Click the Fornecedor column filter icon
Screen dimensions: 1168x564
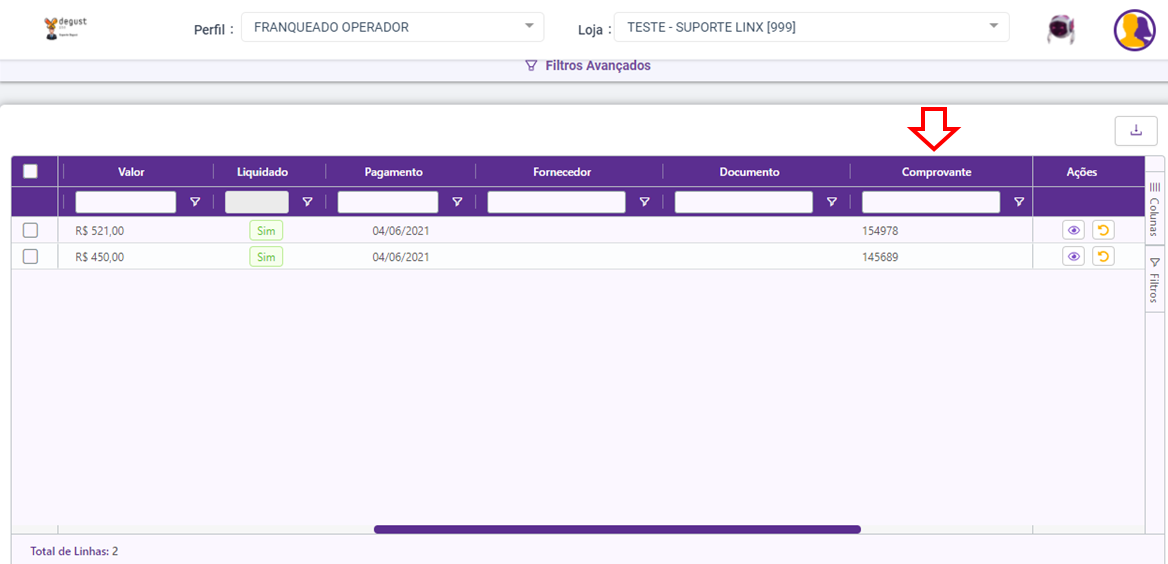[x=644, y=202]
